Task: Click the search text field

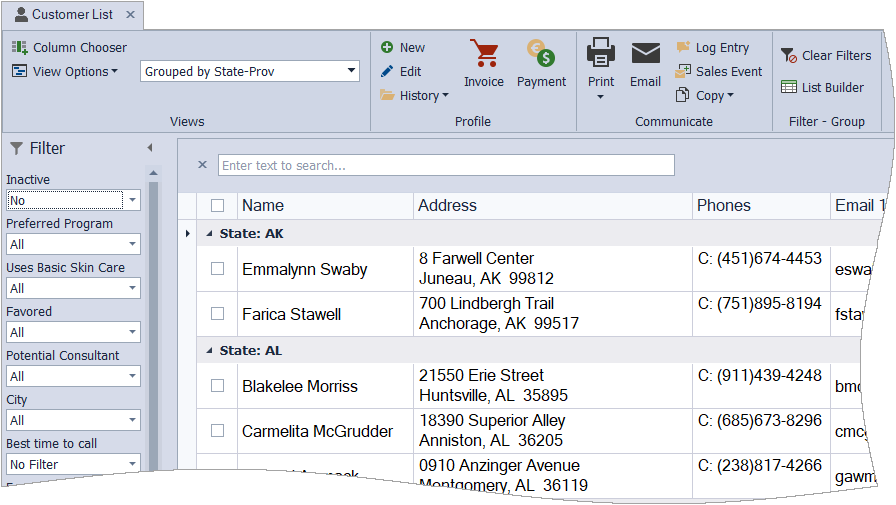Action: click(x=446, y=165)
